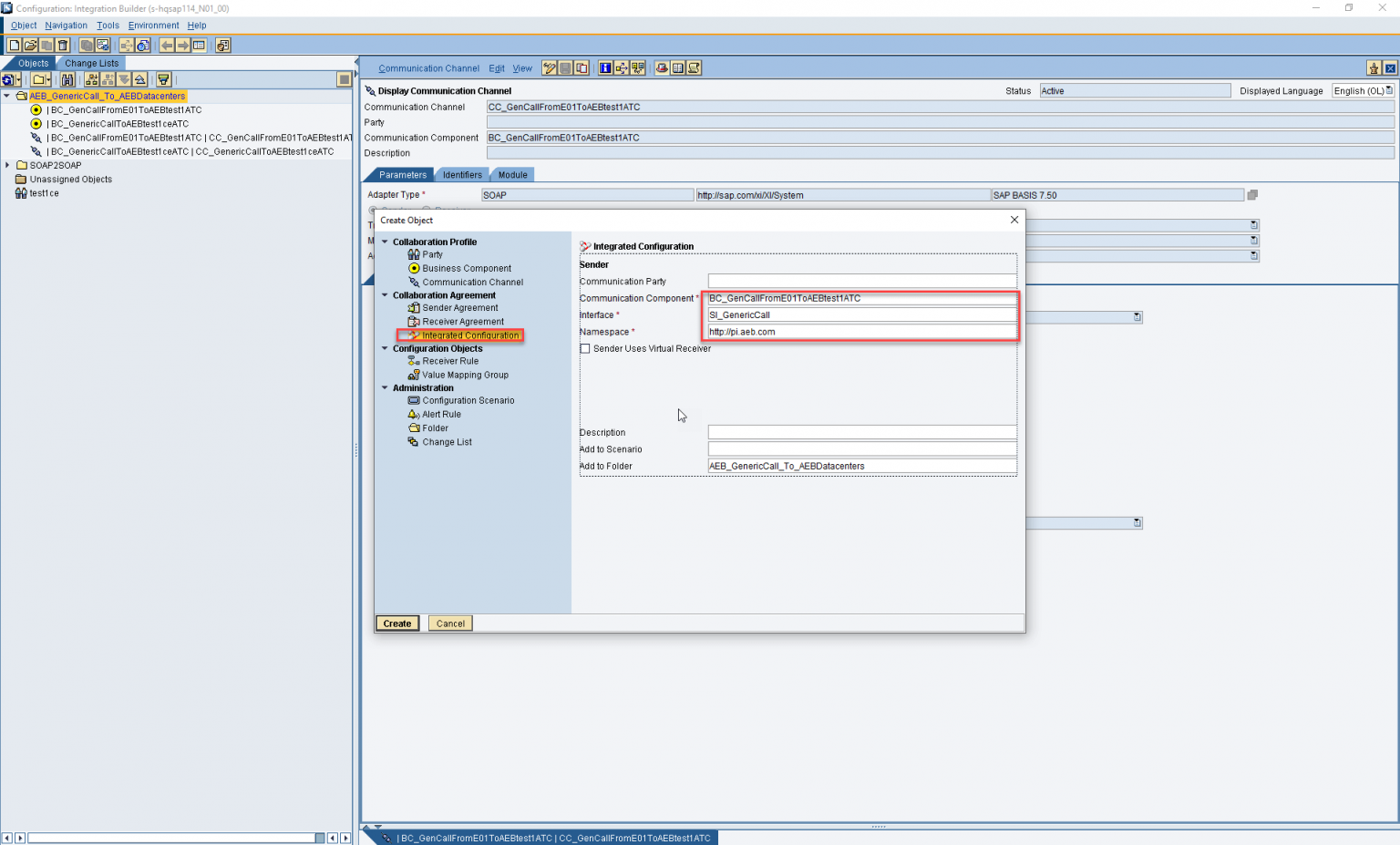Switch to the Change Lists tab
The image size is (1400, 845).
tap(90, 63)
